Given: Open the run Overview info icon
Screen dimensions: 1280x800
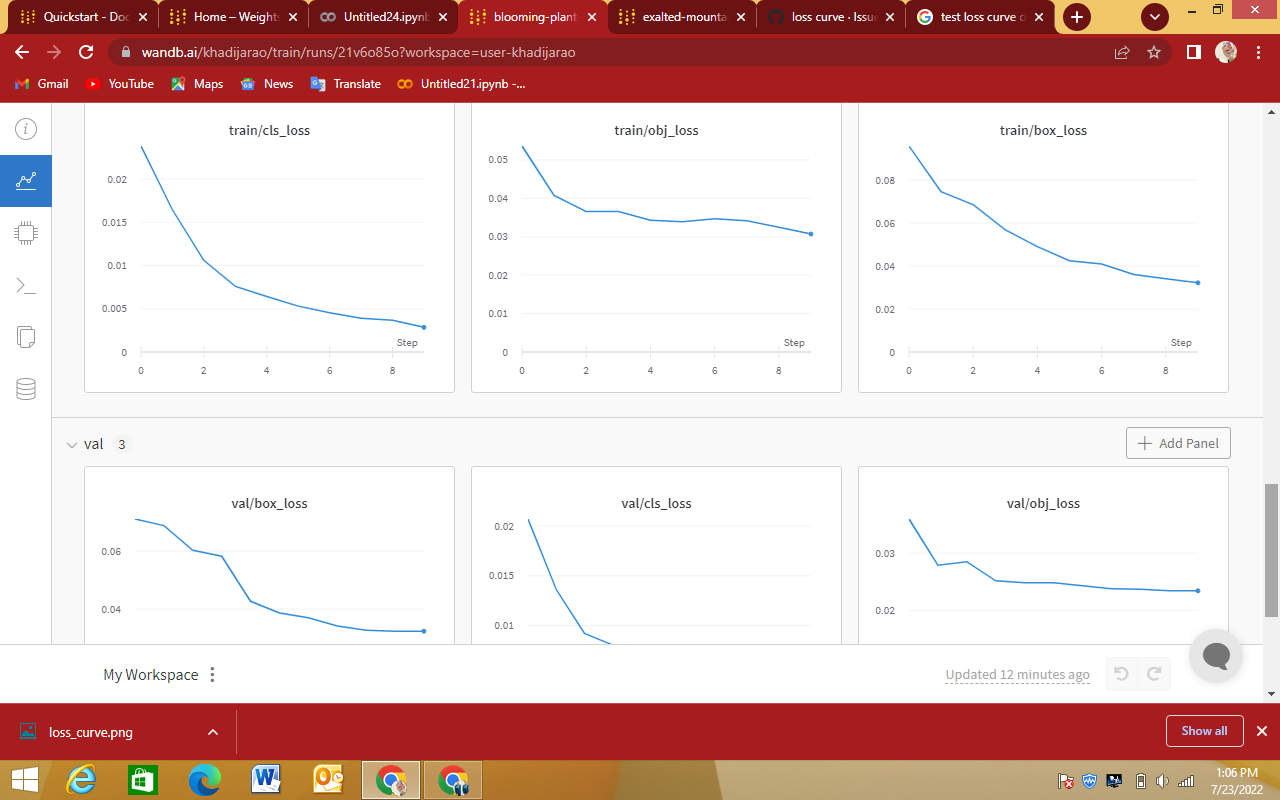Looking at the screenshot, I should coord(25,128).
